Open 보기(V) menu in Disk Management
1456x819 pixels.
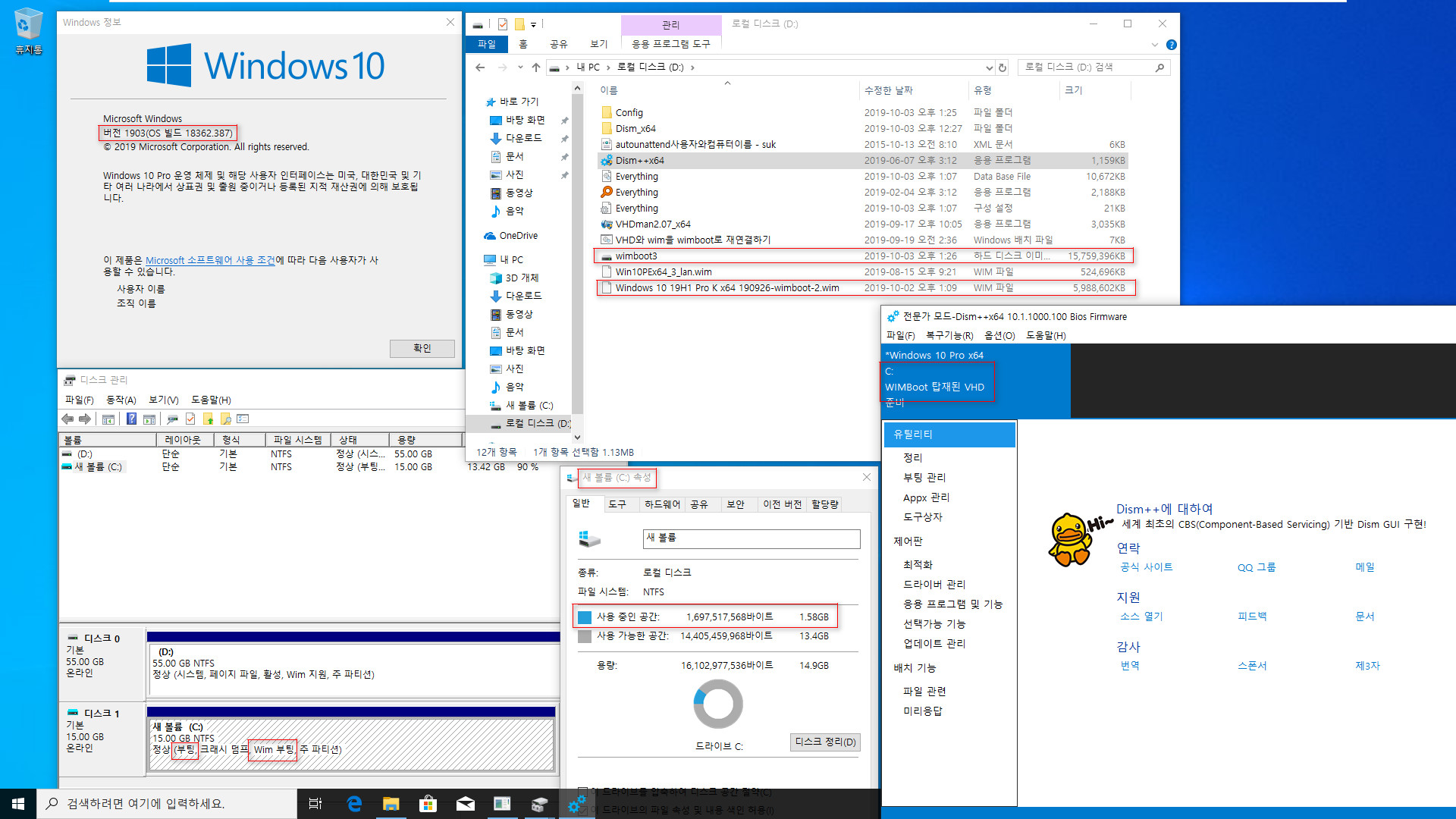pyautogui.click(x=164, y=400)
